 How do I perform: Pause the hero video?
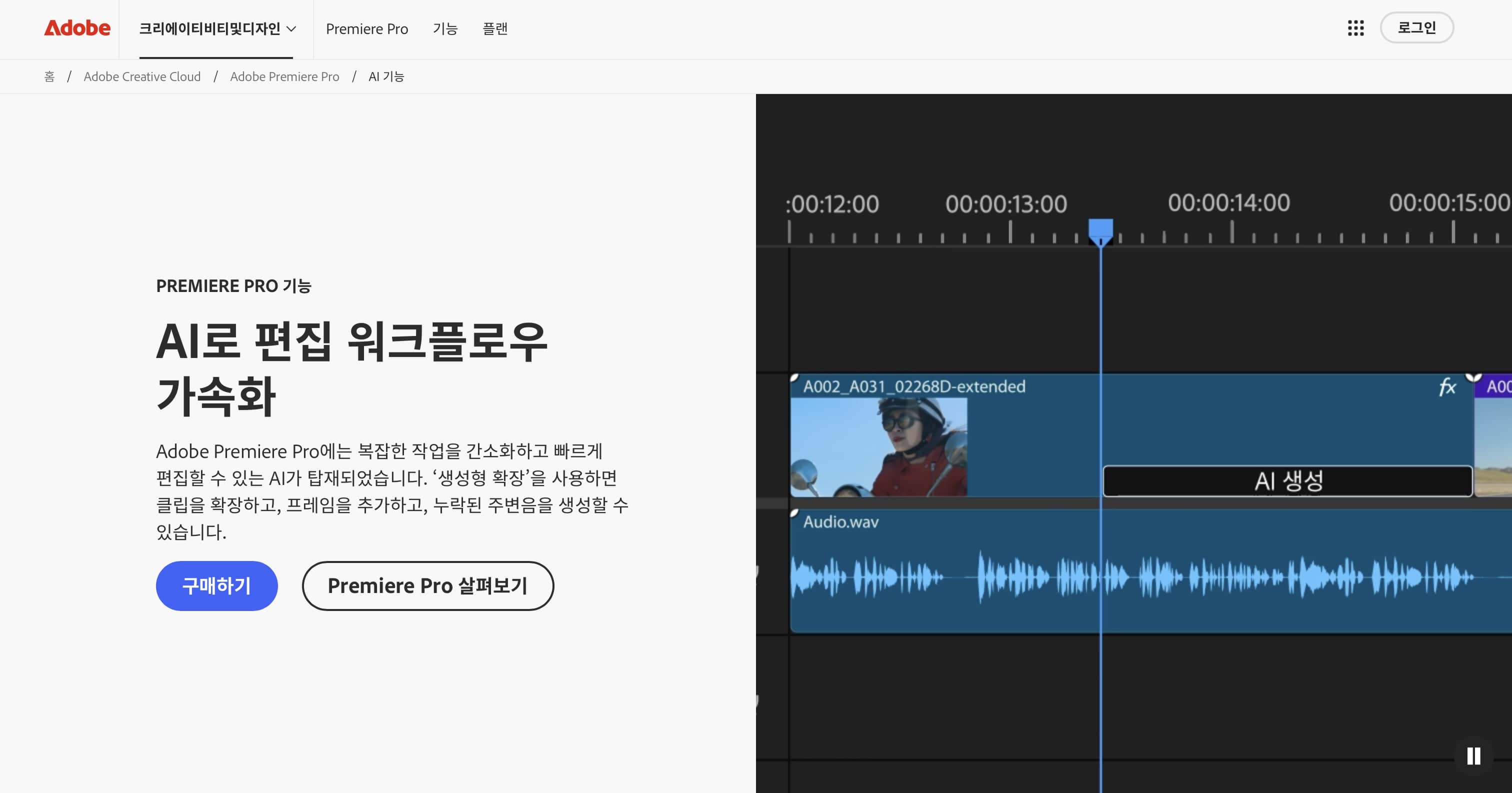pos(1473,756)
